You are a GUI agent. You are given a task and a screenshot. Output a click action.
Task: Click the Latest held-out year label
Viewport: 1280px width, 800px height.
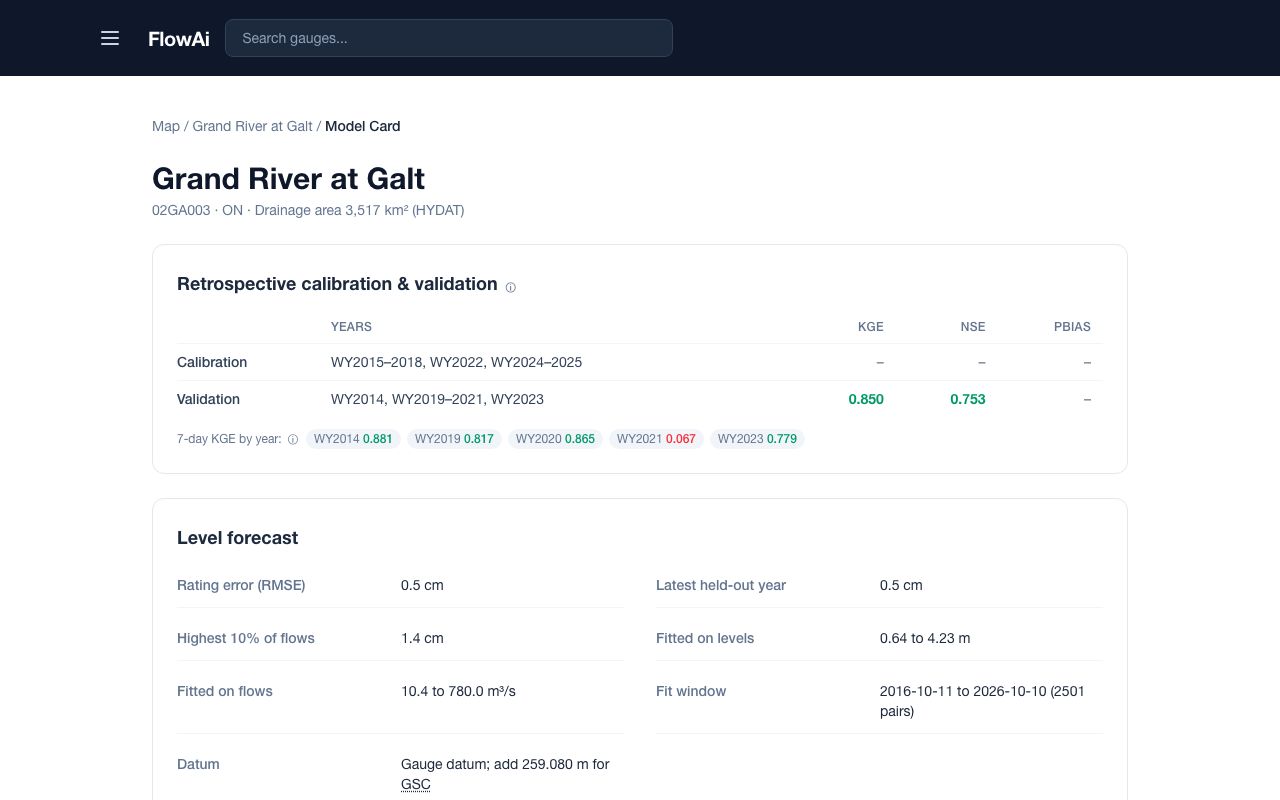pos(721,585)
